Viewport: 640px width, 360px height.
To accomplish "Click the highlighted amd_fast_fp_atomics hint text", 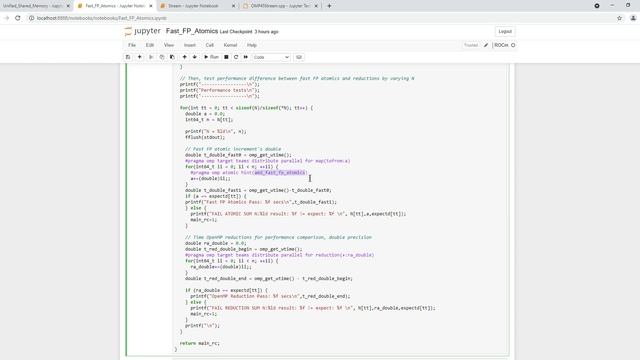I will (280, 173).
